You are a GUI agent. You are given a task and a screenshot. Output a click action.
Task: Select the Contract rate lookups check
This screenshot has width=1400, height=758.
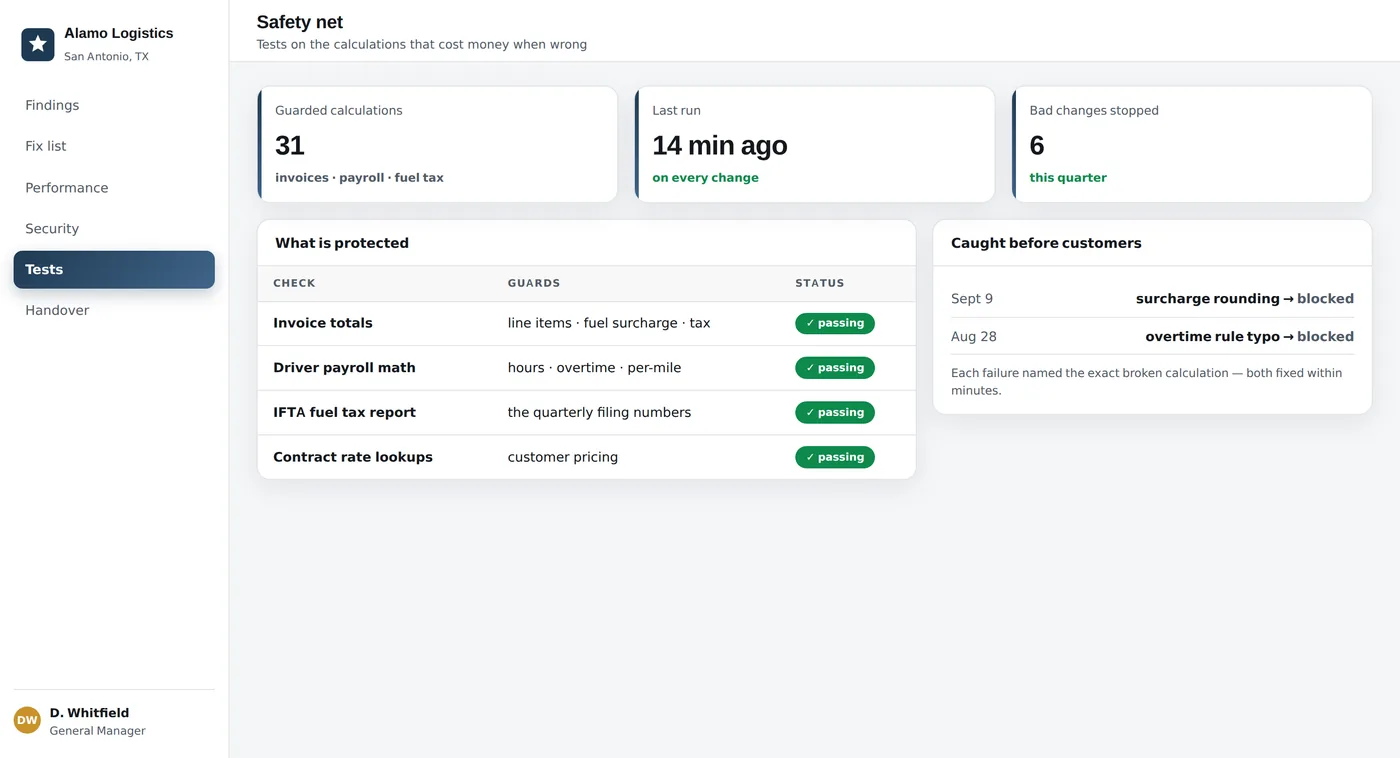(x=353, y=457)
